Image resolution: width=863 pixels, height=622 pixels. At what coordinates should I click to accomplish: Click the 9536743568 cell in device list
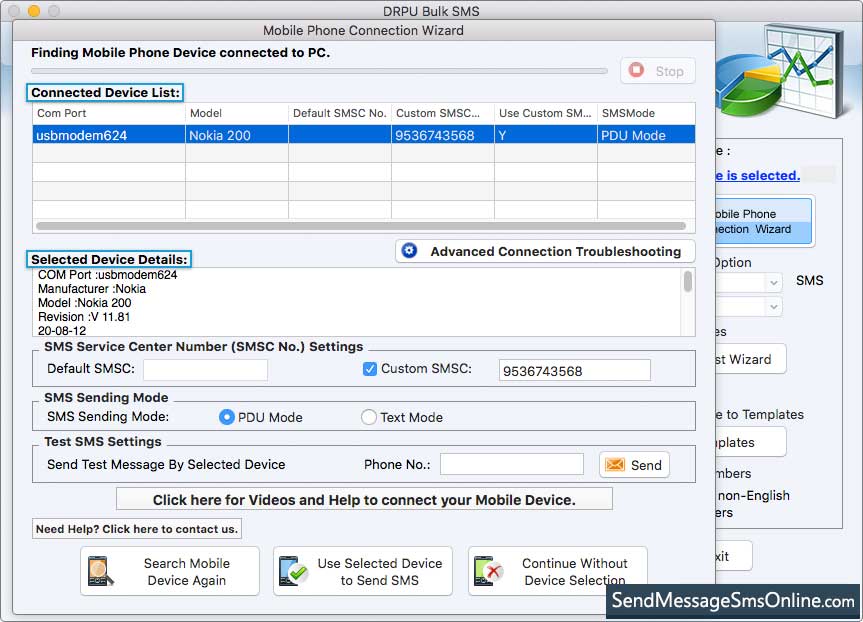[x=443, y=135]
